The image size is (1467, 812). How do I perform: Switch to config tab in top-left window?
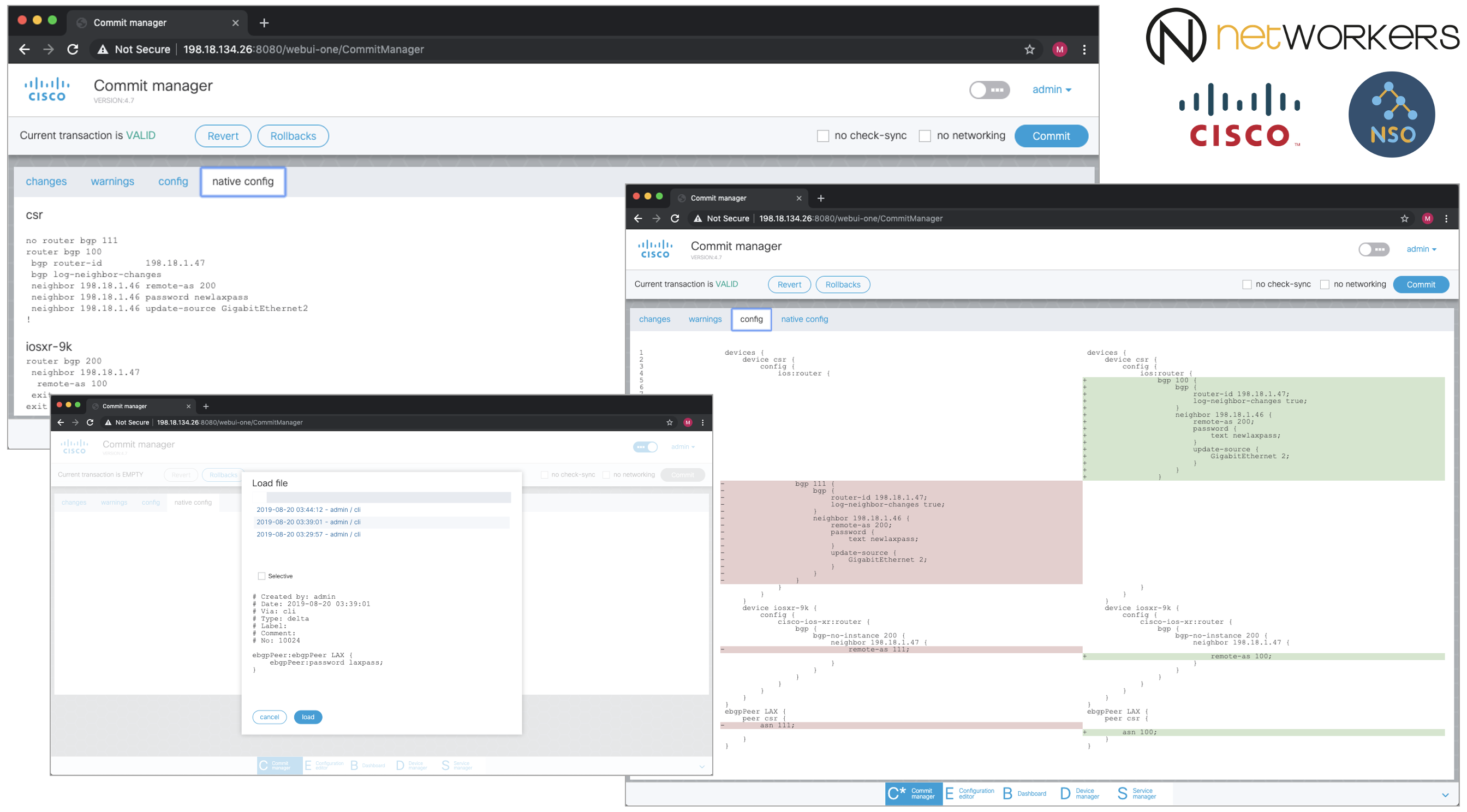(172, 182)
